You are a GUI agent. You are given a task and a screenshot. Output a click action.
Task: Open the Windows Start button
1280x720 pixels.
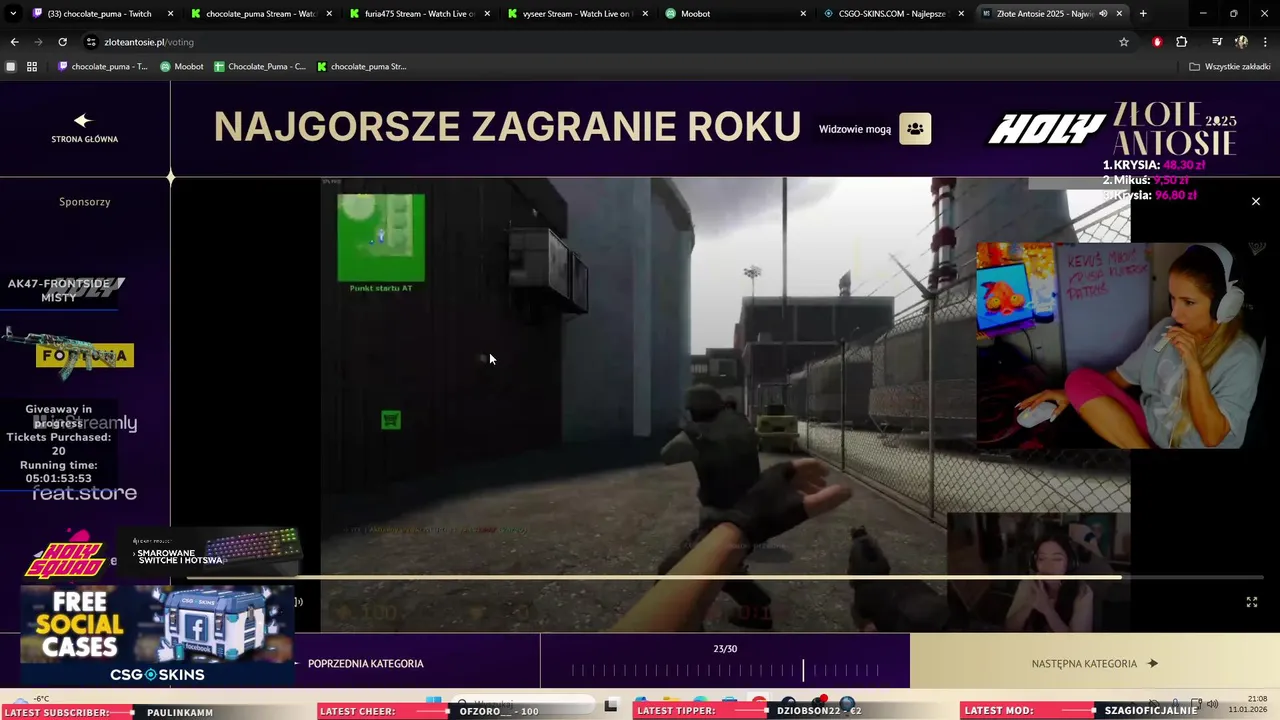coord(433,702)
